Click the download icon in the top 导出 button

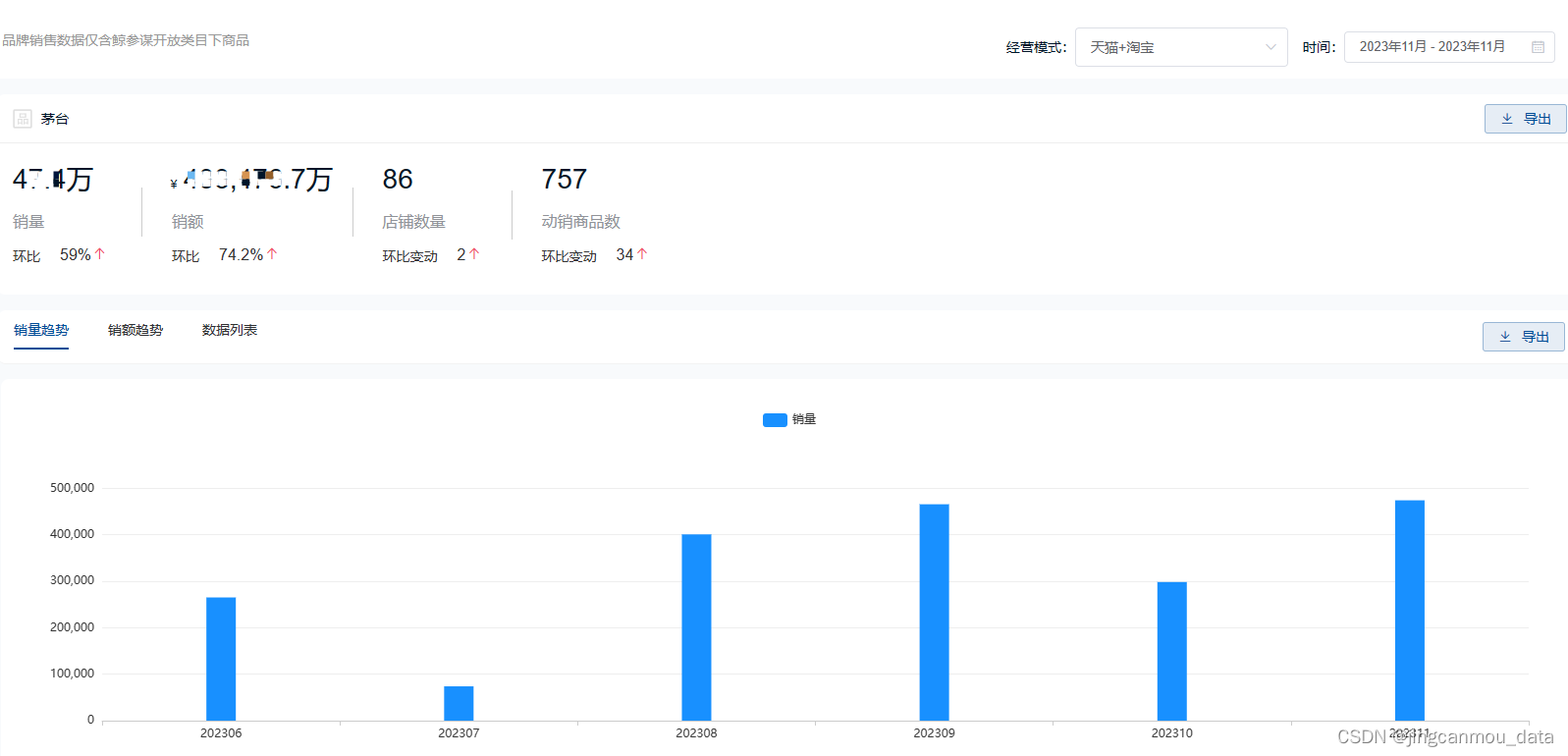click(x=1507, y=119)
